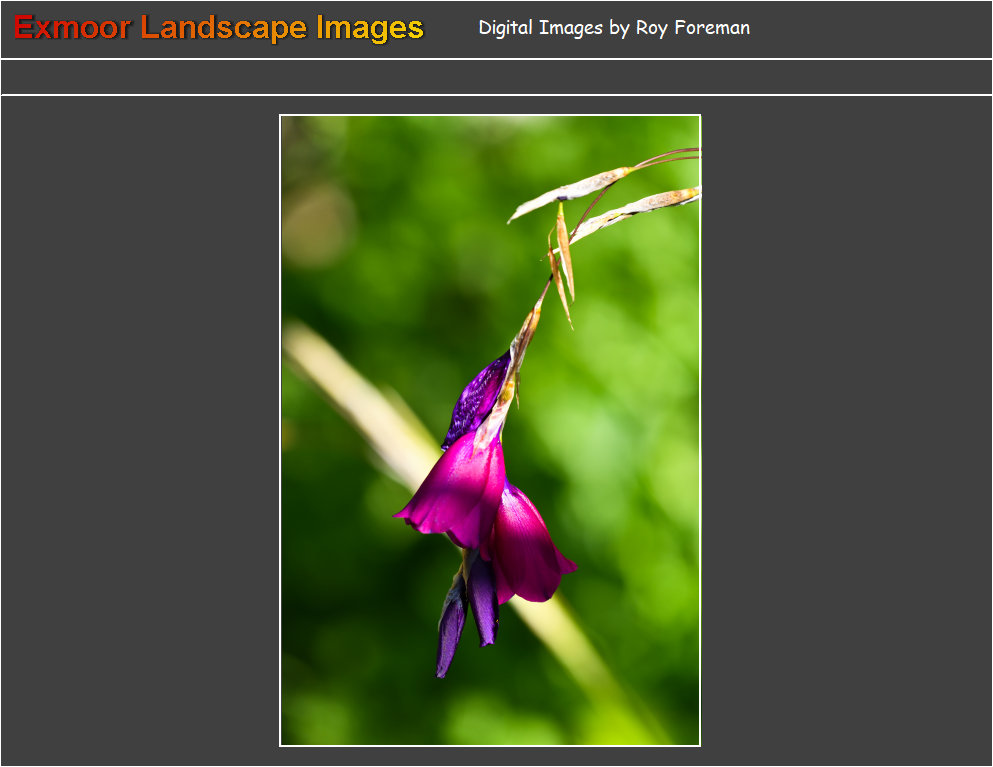Click the word 'Exmoor' in the heading

tap(72, 28)
